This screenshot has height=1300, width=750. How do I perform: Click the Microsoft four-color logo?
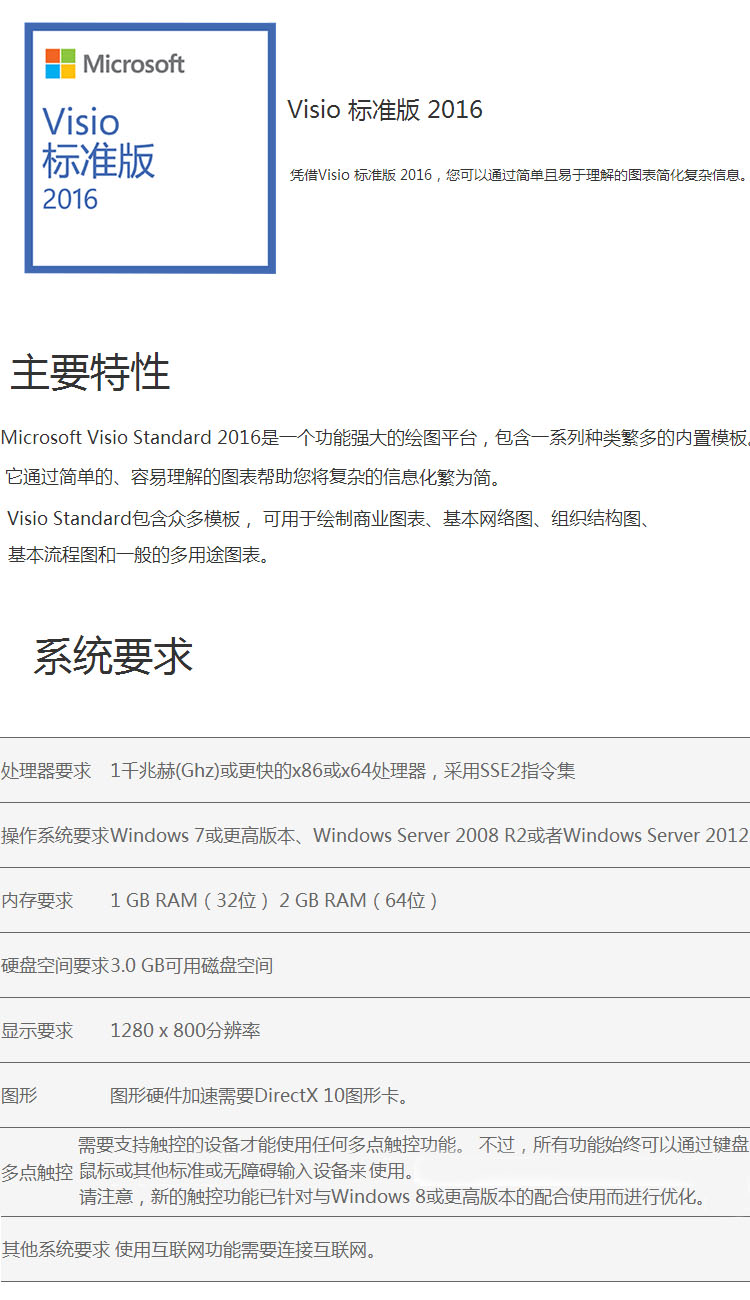point(60,63)
